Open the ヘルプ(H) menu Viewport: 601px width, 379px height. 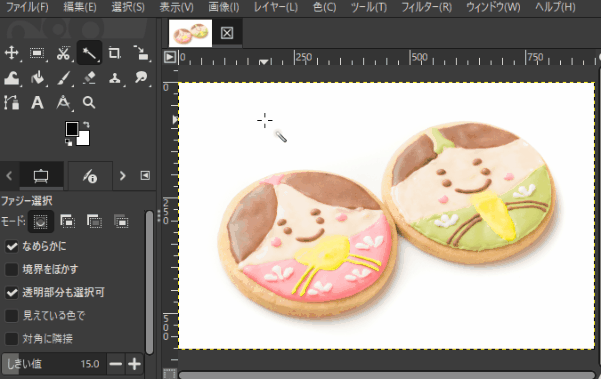(x=555, y=7)
